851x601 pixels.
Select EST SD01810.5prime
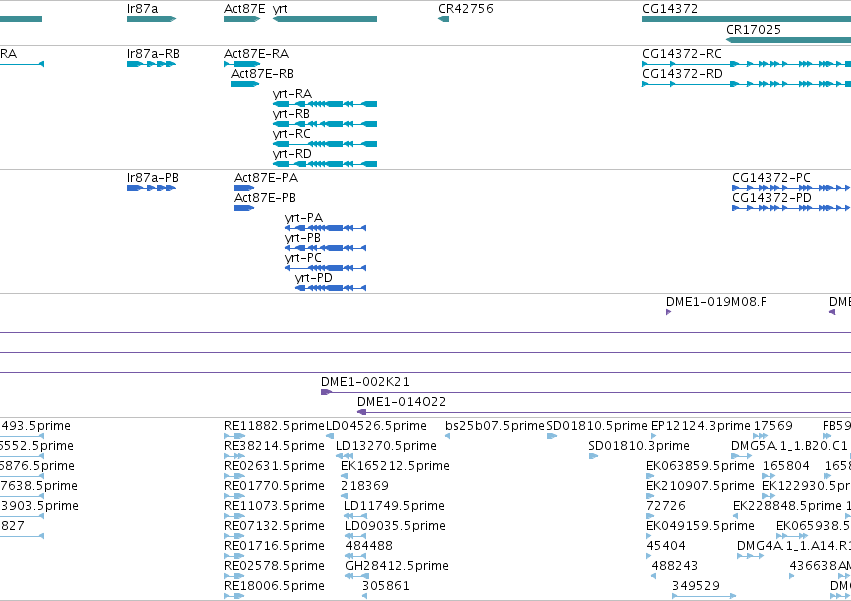552,436
